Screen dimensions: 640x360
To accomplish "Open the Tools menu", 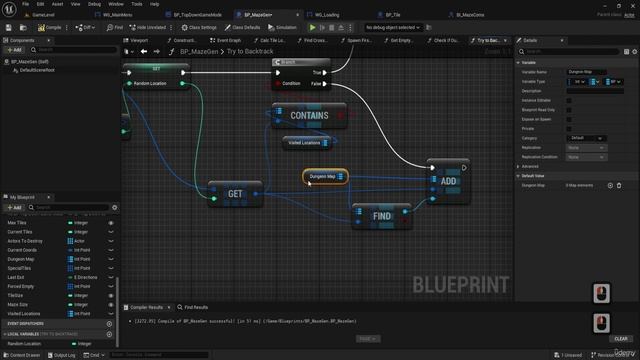I will (x=137, y=4).
